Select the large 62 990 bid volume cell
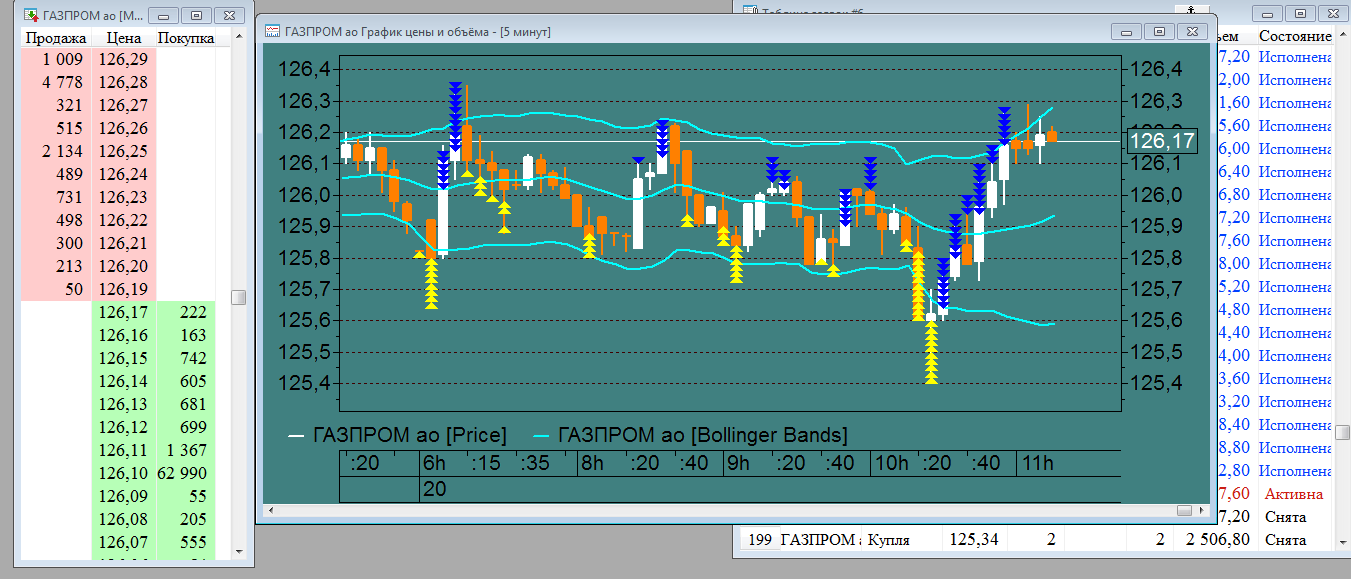The height and width of the screenshot is (579, 1351). [x=186, y=474]
